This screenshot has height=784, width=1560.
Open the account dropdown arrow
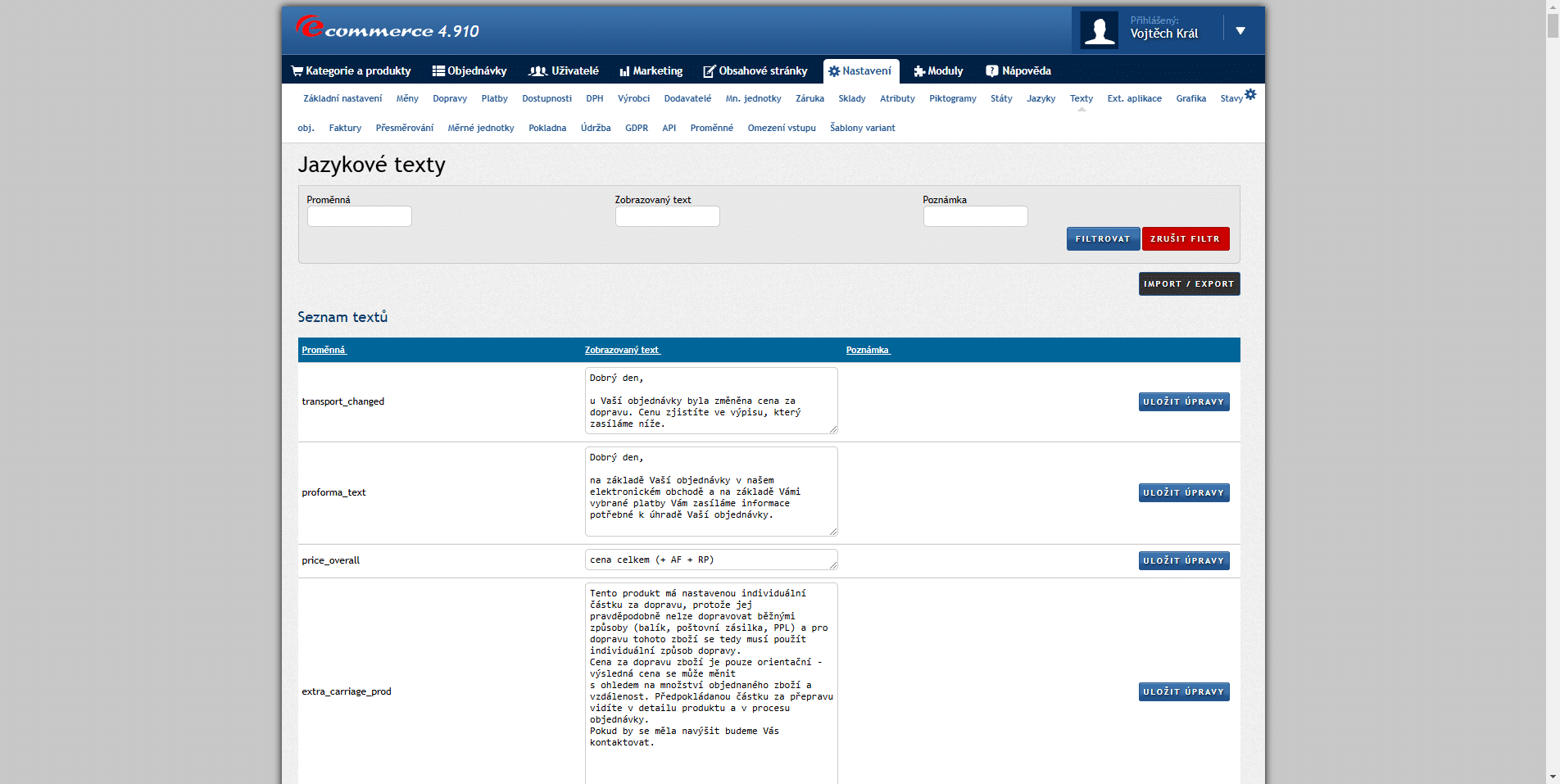[1240, 29]
